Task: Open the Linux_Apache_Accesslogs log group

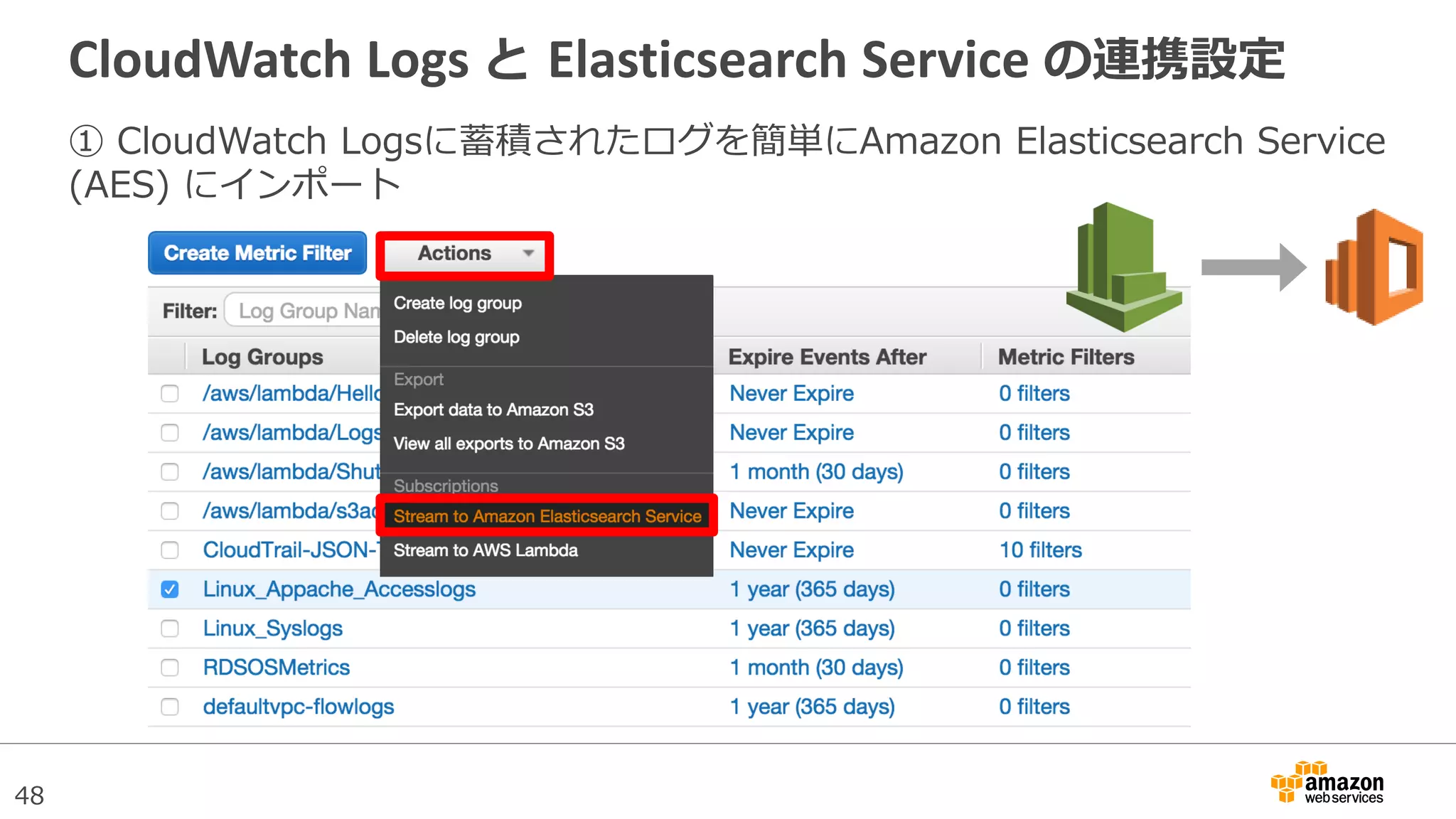Action: (x=339, y=589)
